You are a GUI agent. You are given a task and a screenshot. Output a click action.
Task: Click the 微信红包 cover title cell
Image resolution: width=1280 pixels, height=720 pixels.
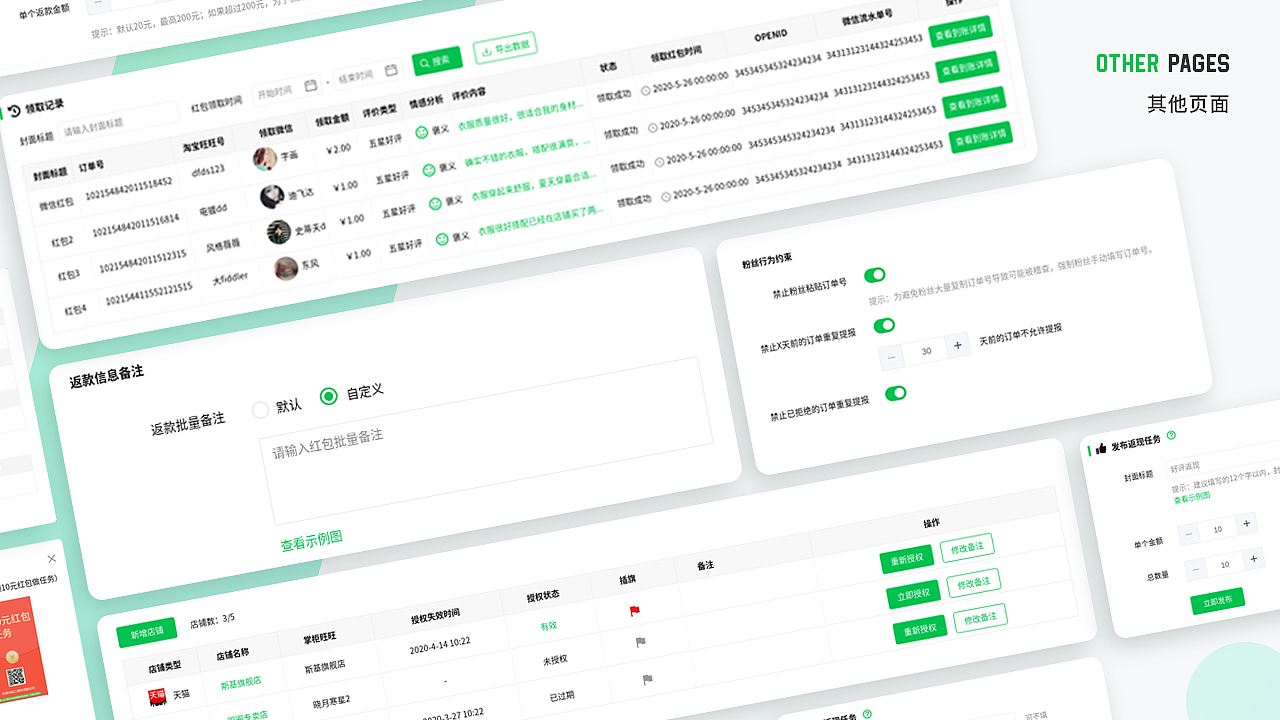[x=56, y=203]
